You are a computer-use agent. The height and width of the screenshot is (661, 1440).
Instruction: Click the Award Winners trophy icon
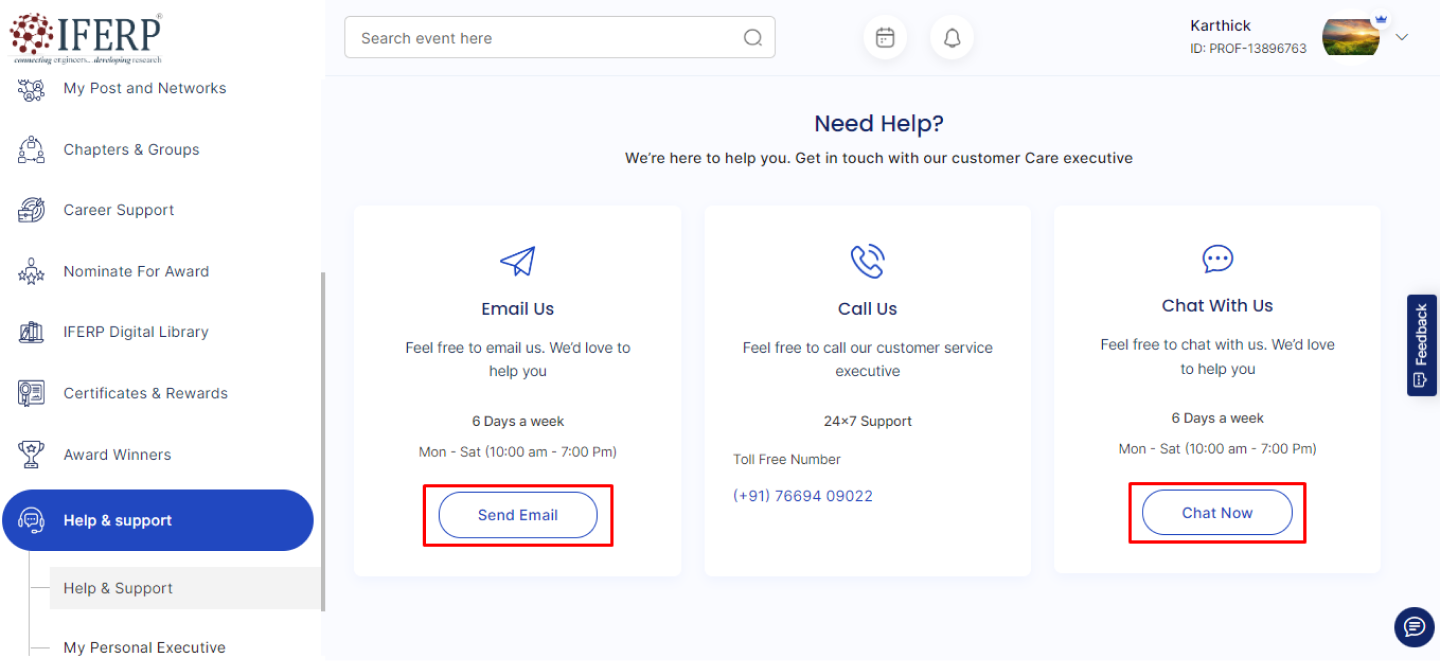(32, 454)
